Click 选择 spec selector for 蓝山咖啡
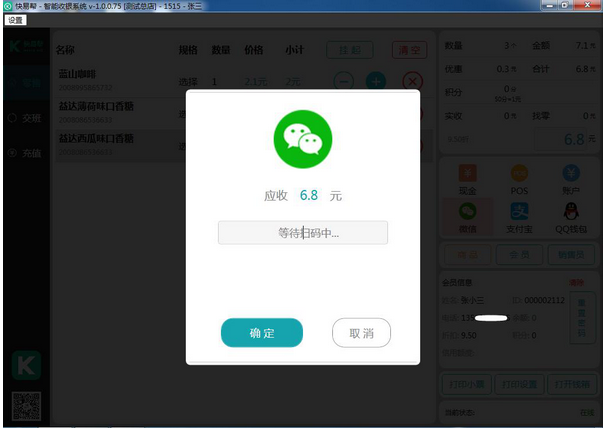 (x=188, y=82)
